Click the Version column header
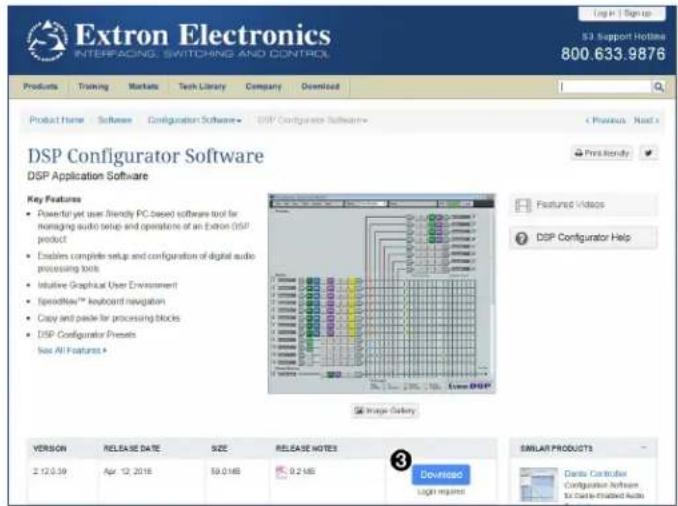Image resolution: width=678 pixels, height=506 pixels. tap(50, 448)
